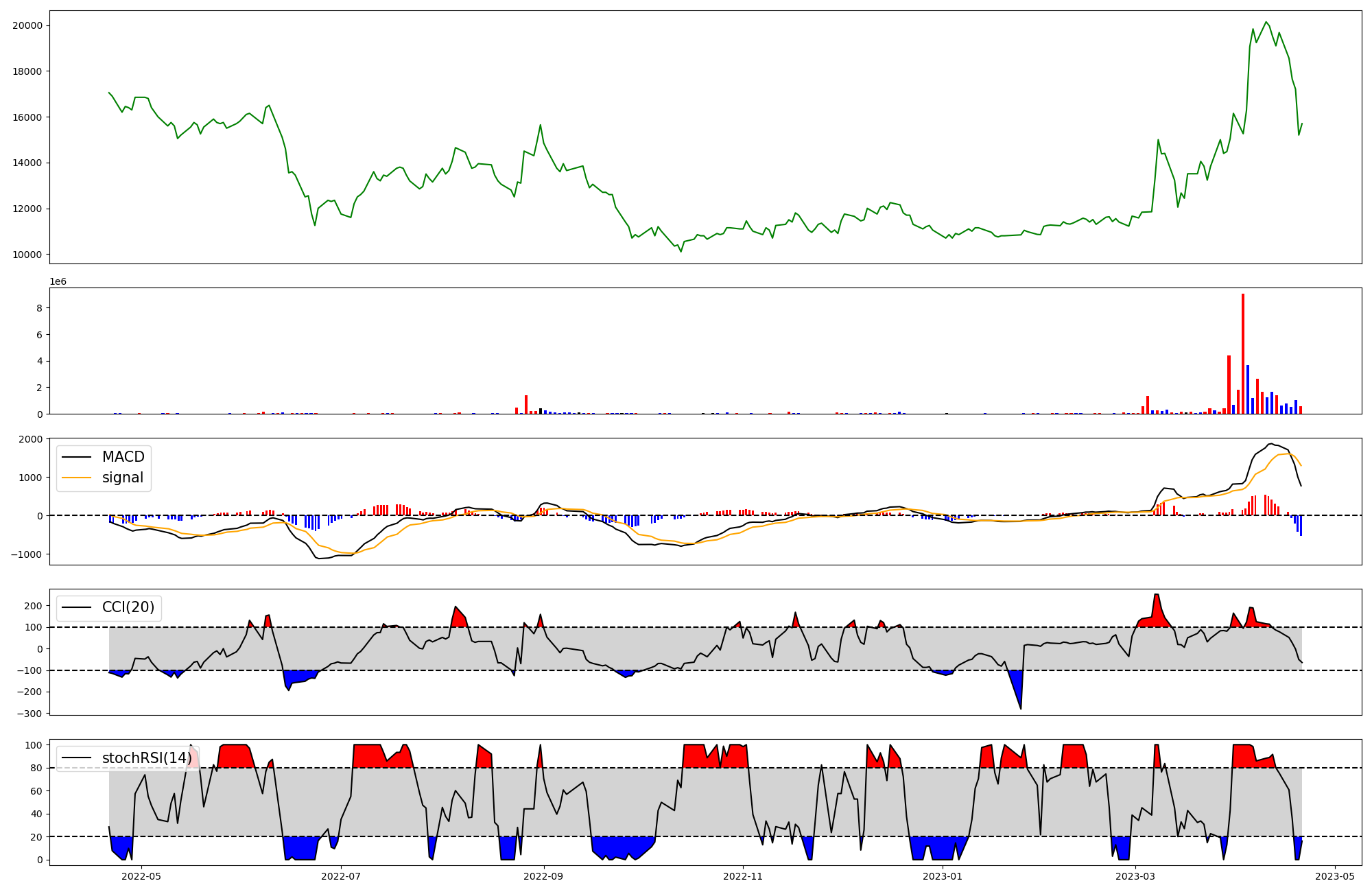Click the 2022-05 x-axis tick label
1372x892 pixels.
tap(141, 876)
